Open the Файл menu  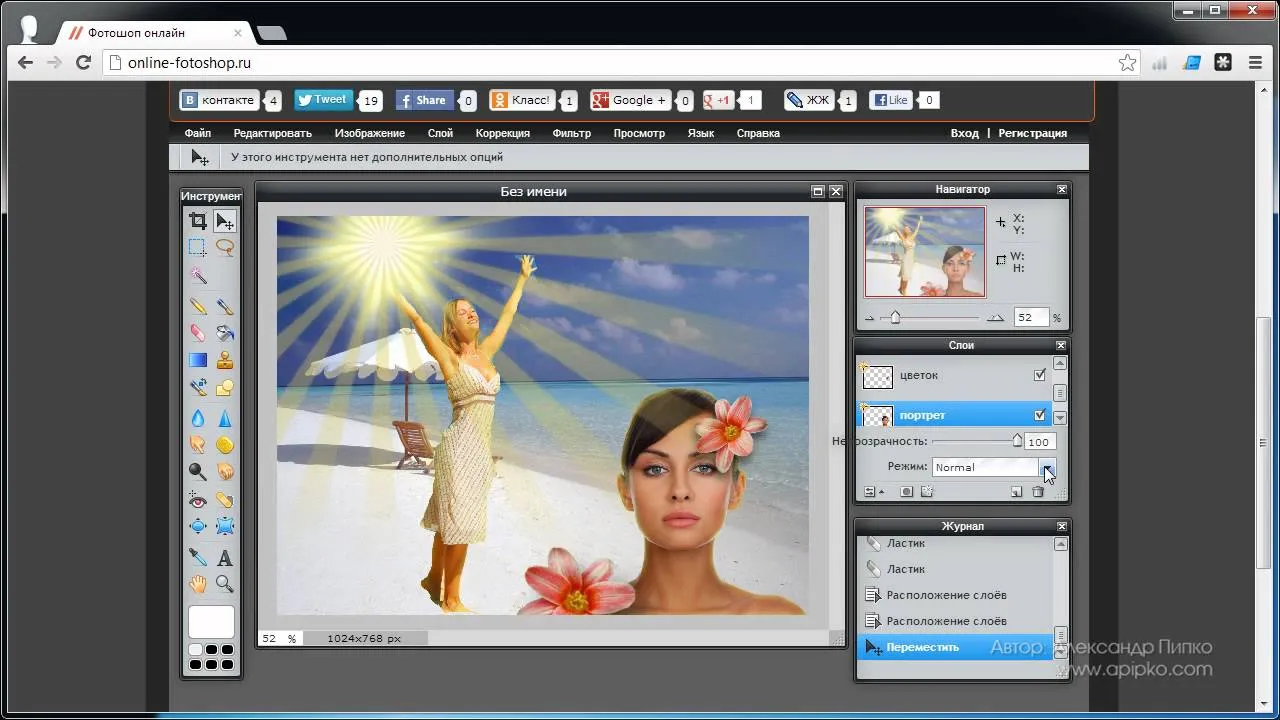197,133
